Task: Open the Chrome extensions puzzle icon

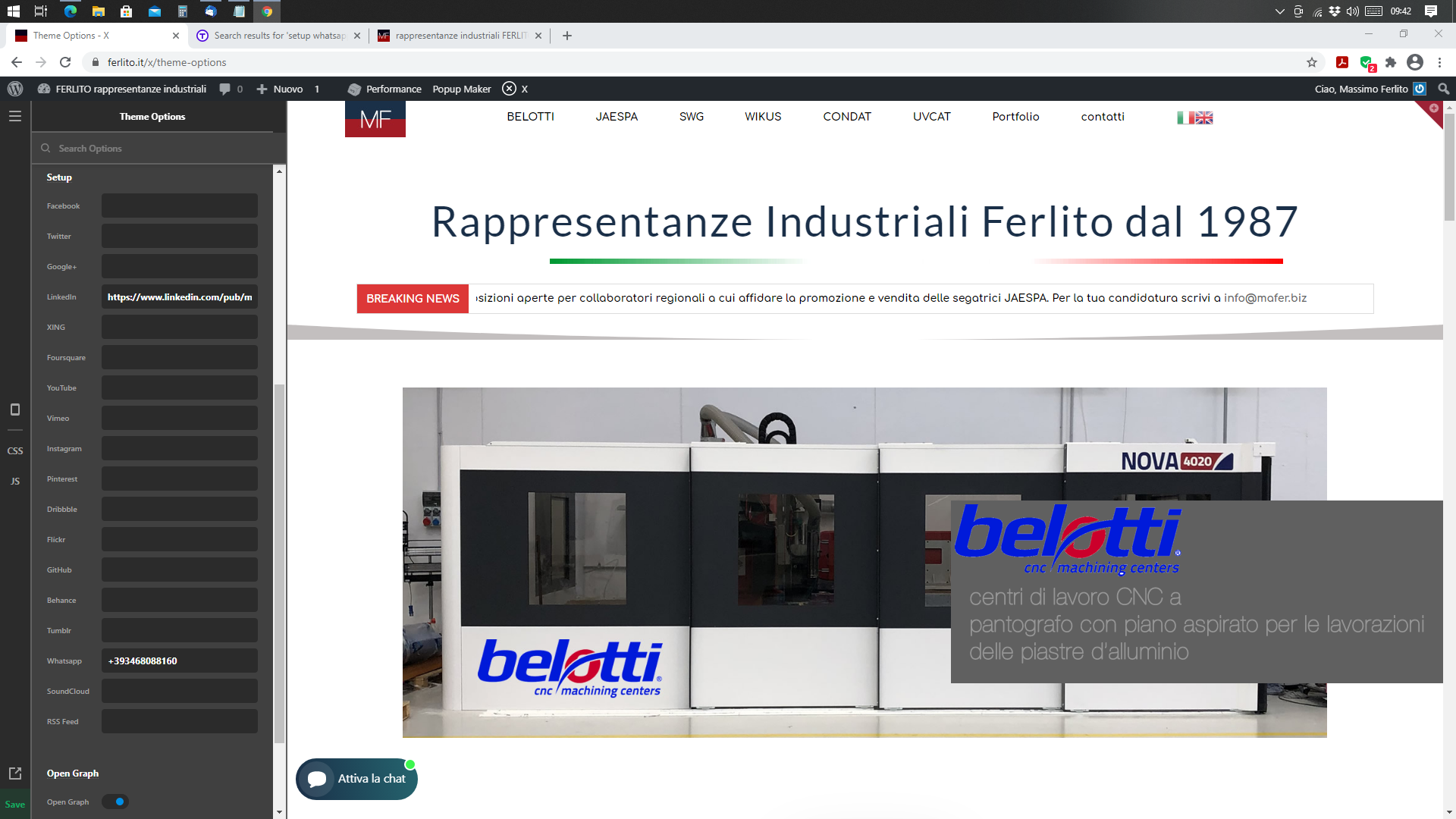Action: click(x=1391, y=62)
